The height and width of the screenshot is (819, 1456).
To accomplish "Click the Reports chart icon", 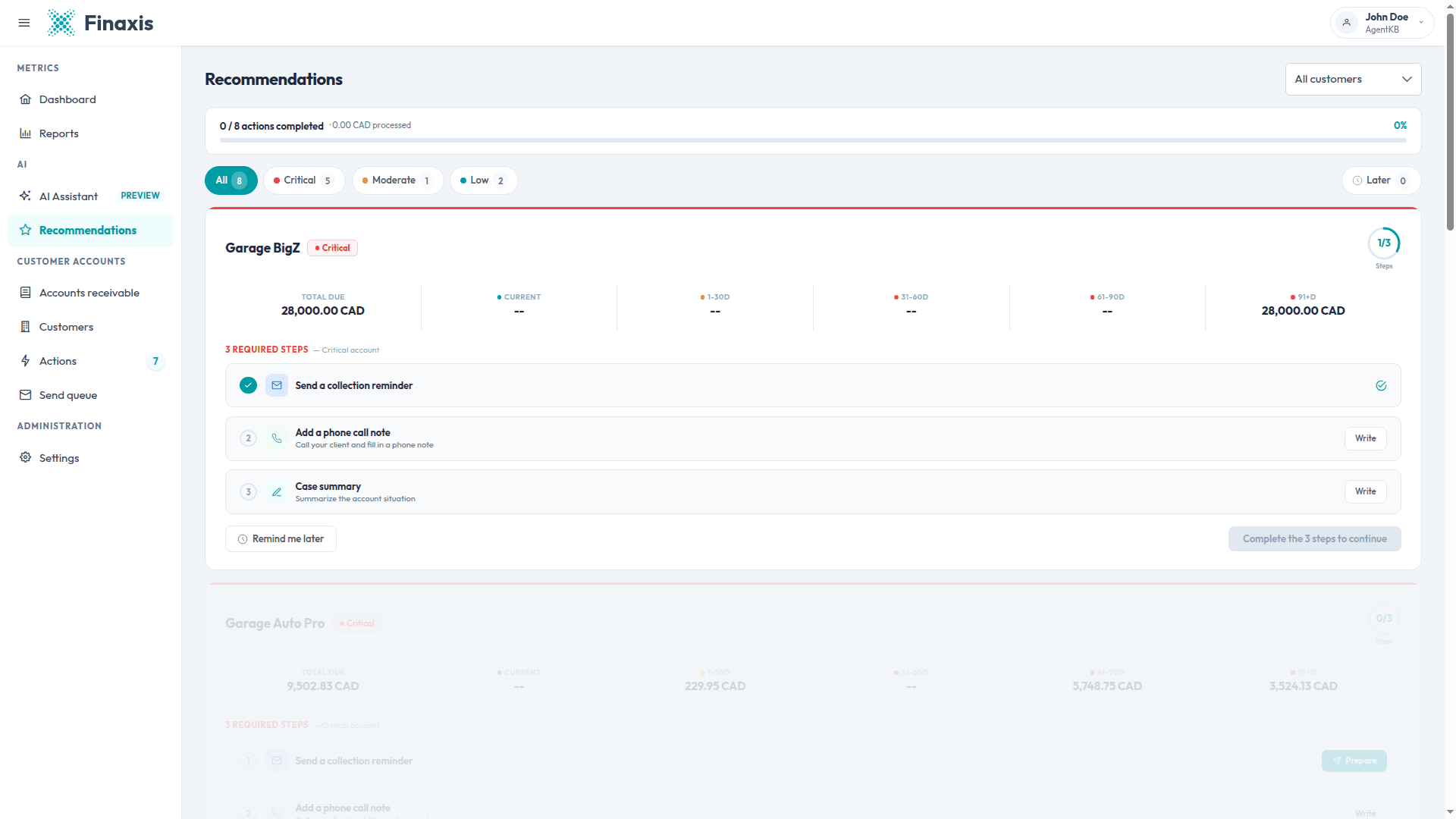I will pos(25,133).
